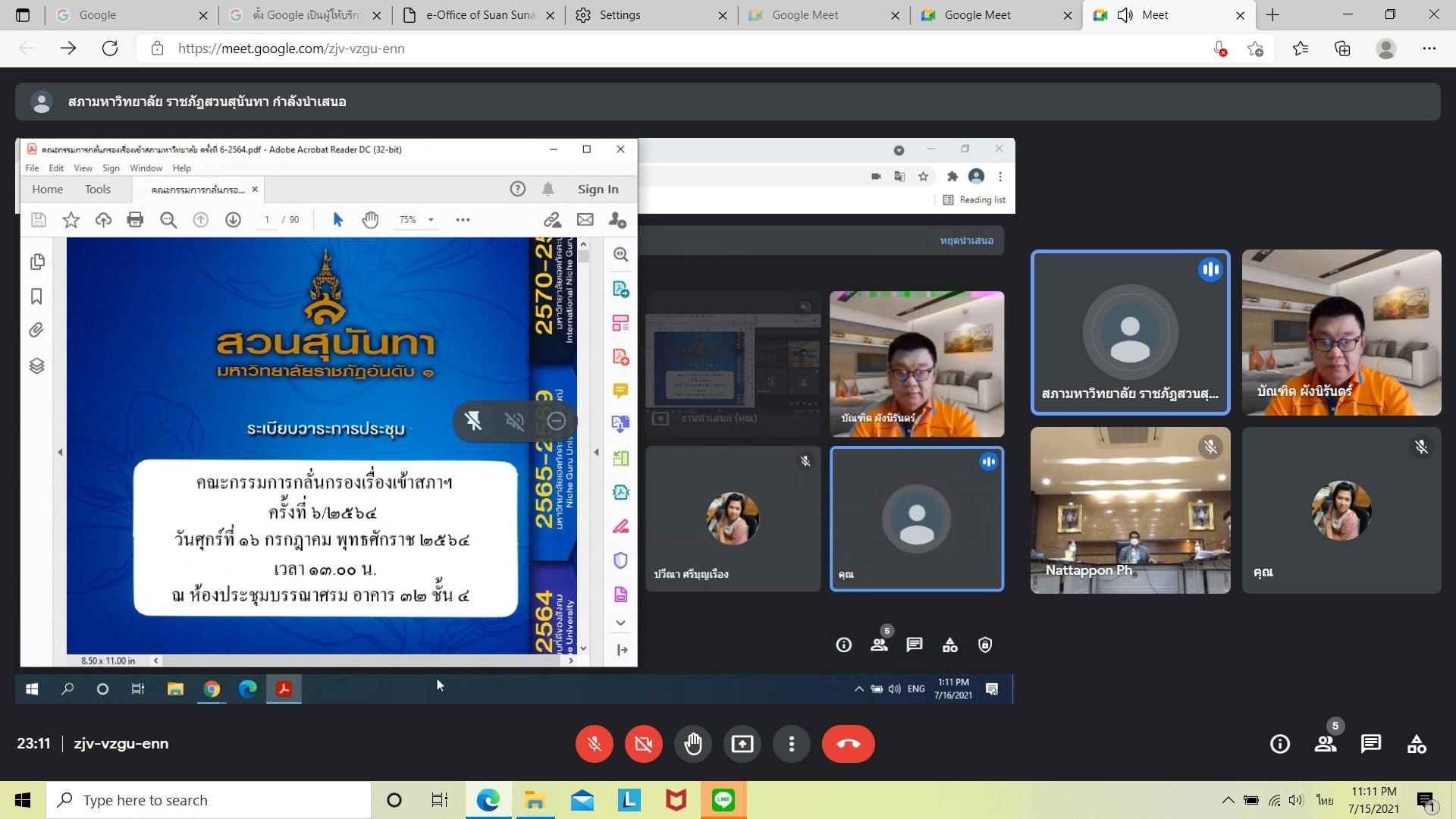1456x819 pixels.
Task: Toggle the microphone mute button
Action: tap(594, 744)
